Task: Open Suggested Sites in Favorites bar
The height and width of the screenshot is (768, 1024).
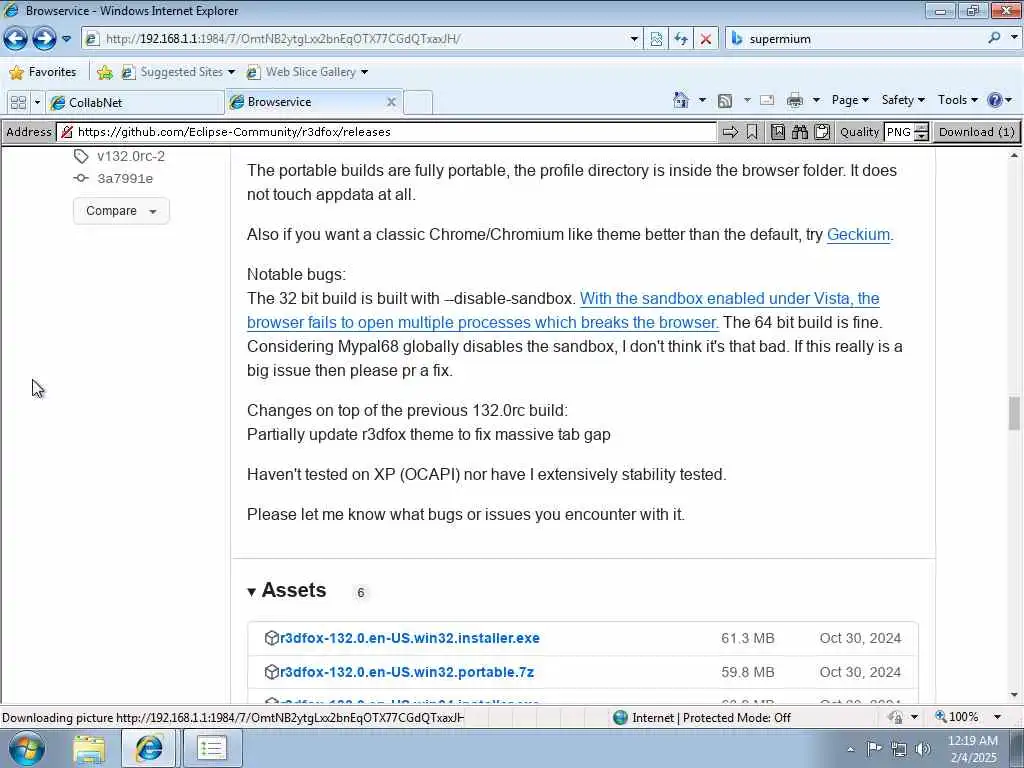Action: pyautogui.click(x=178, y=72)
